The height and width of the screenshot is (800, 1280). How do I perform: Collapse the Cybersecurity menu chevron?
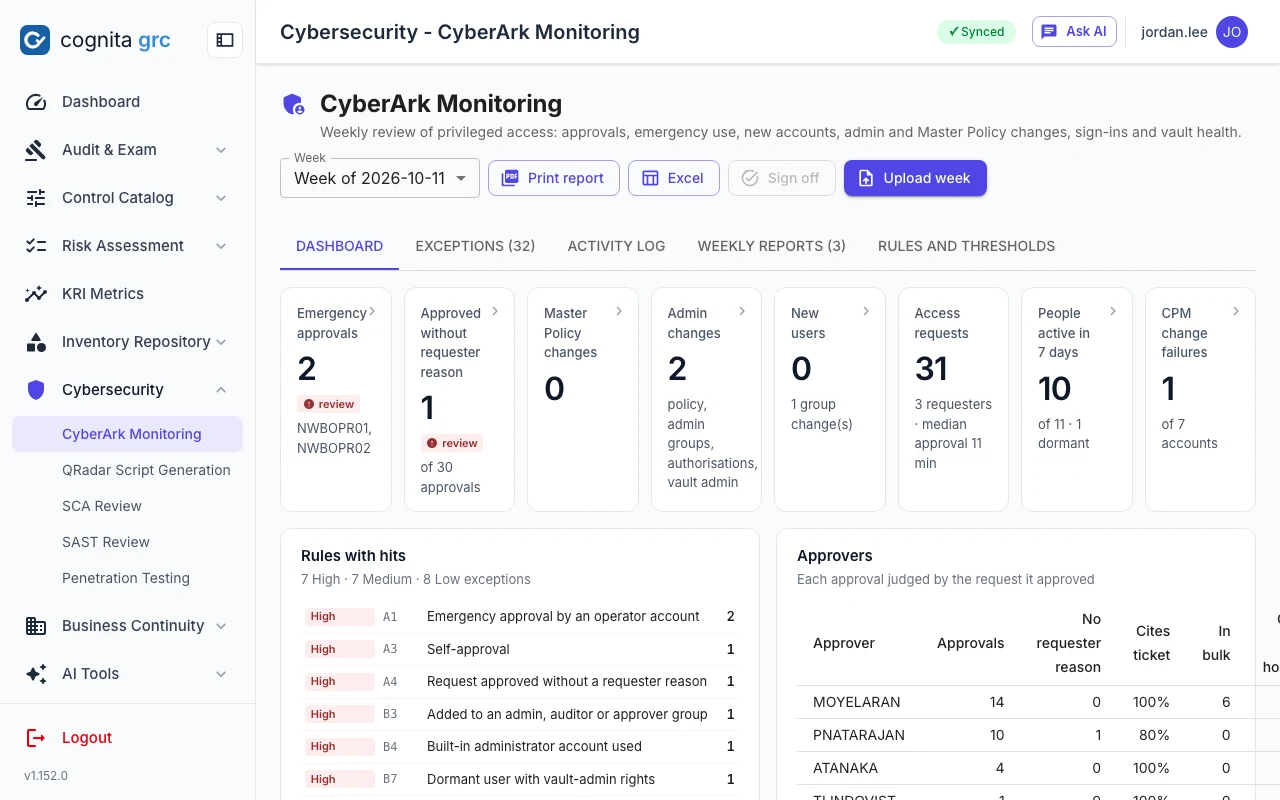click(221, 390)
